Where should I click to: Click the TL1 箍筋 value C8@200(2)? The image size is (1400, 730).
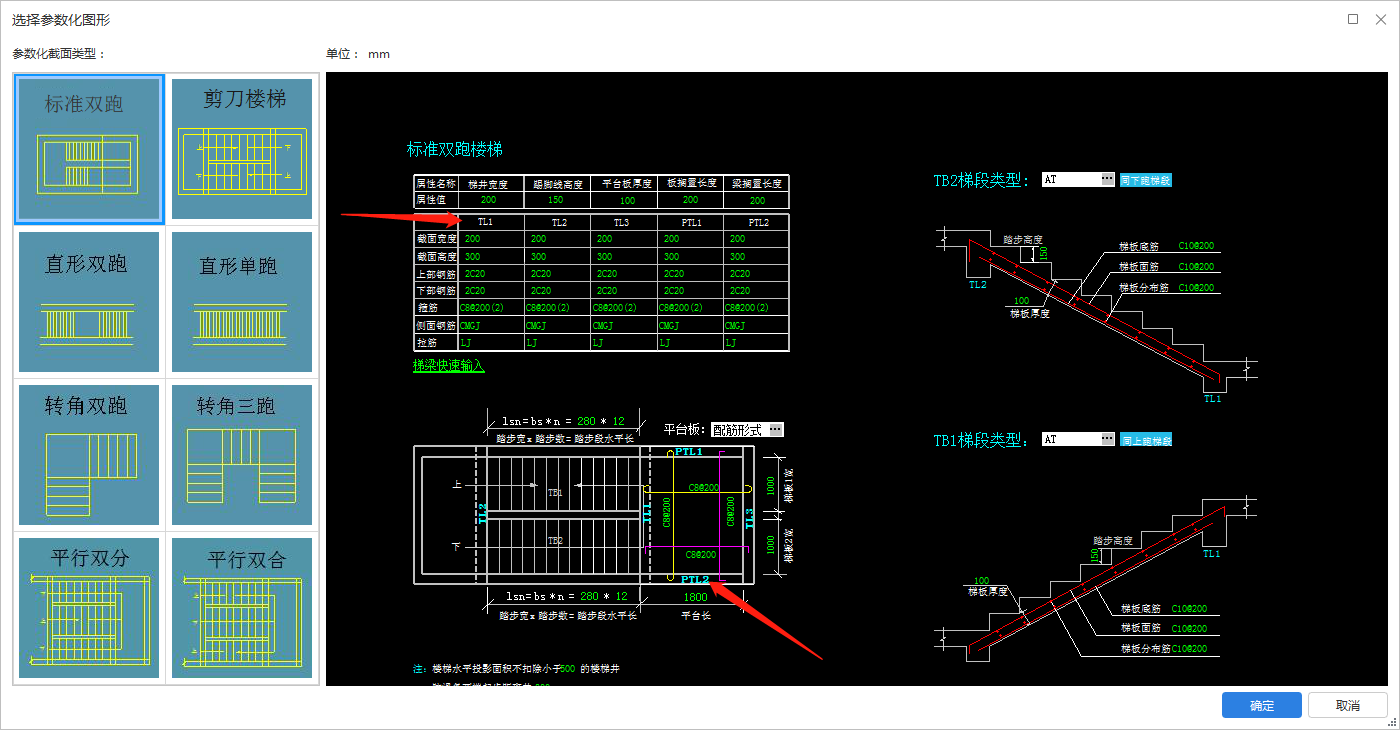[x=483, y=307]
